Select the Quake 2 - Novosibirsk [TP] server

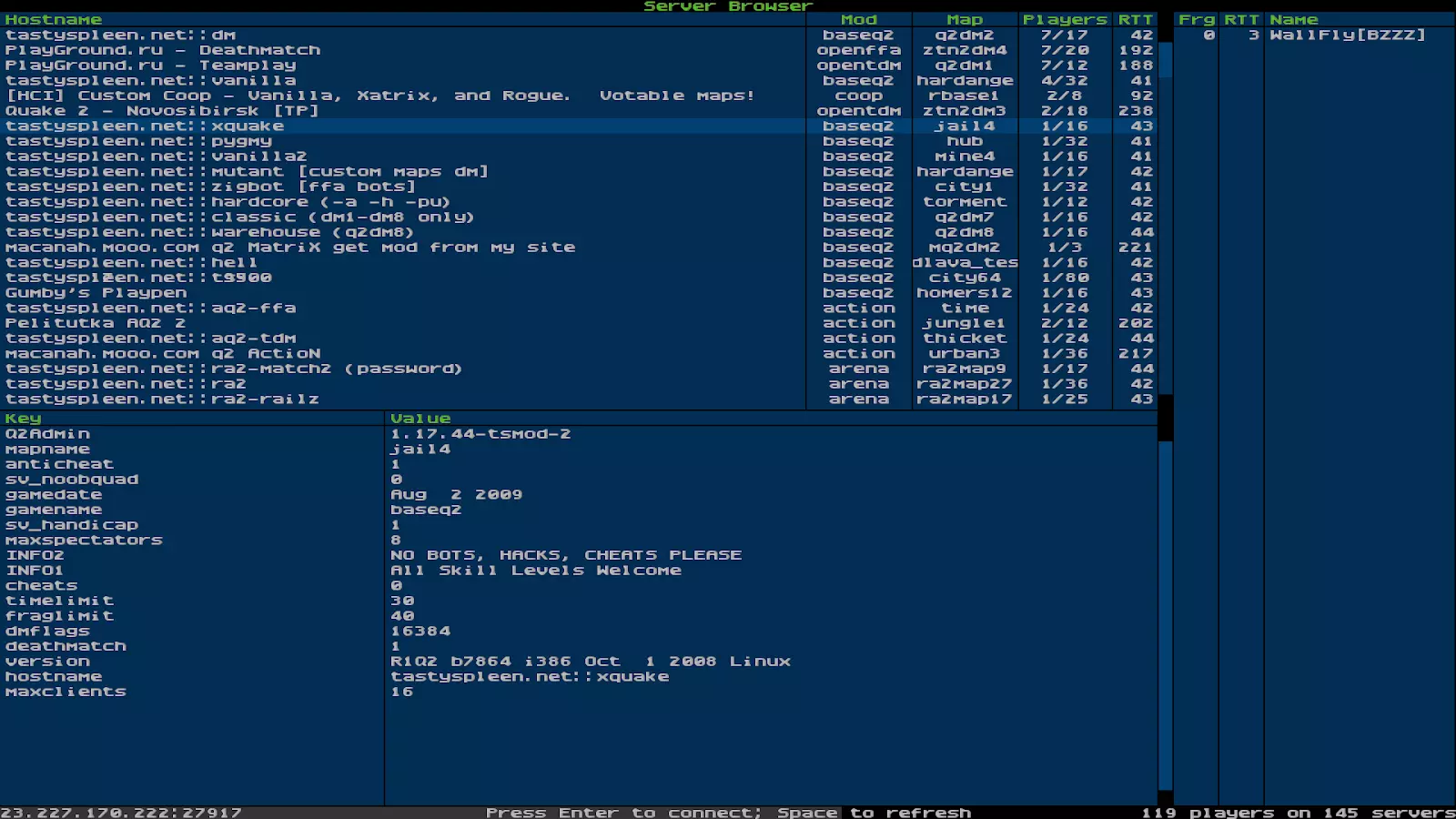[579, 111]
